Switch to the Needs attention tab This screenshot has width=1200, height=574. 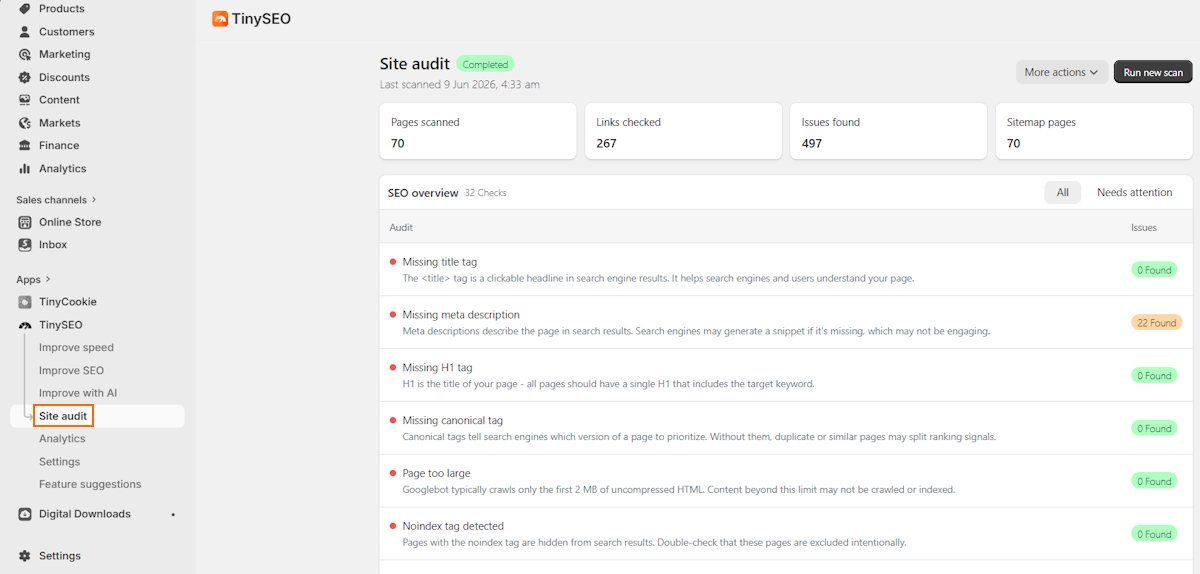[x=1135, y=192]
